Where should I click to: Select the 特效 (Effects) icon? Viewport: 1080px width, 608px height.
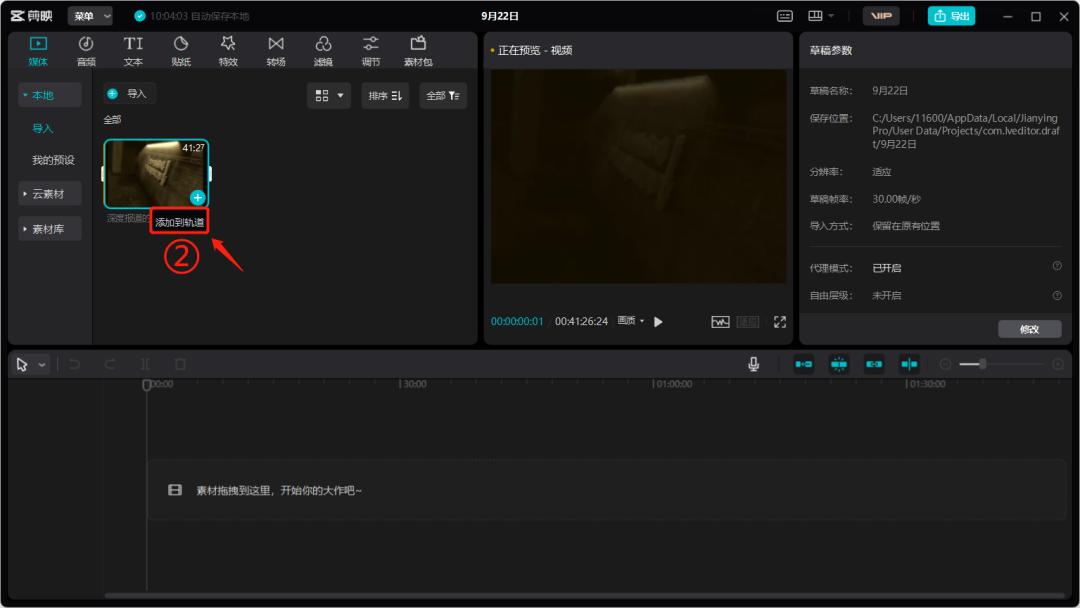(x=228, y=51)
